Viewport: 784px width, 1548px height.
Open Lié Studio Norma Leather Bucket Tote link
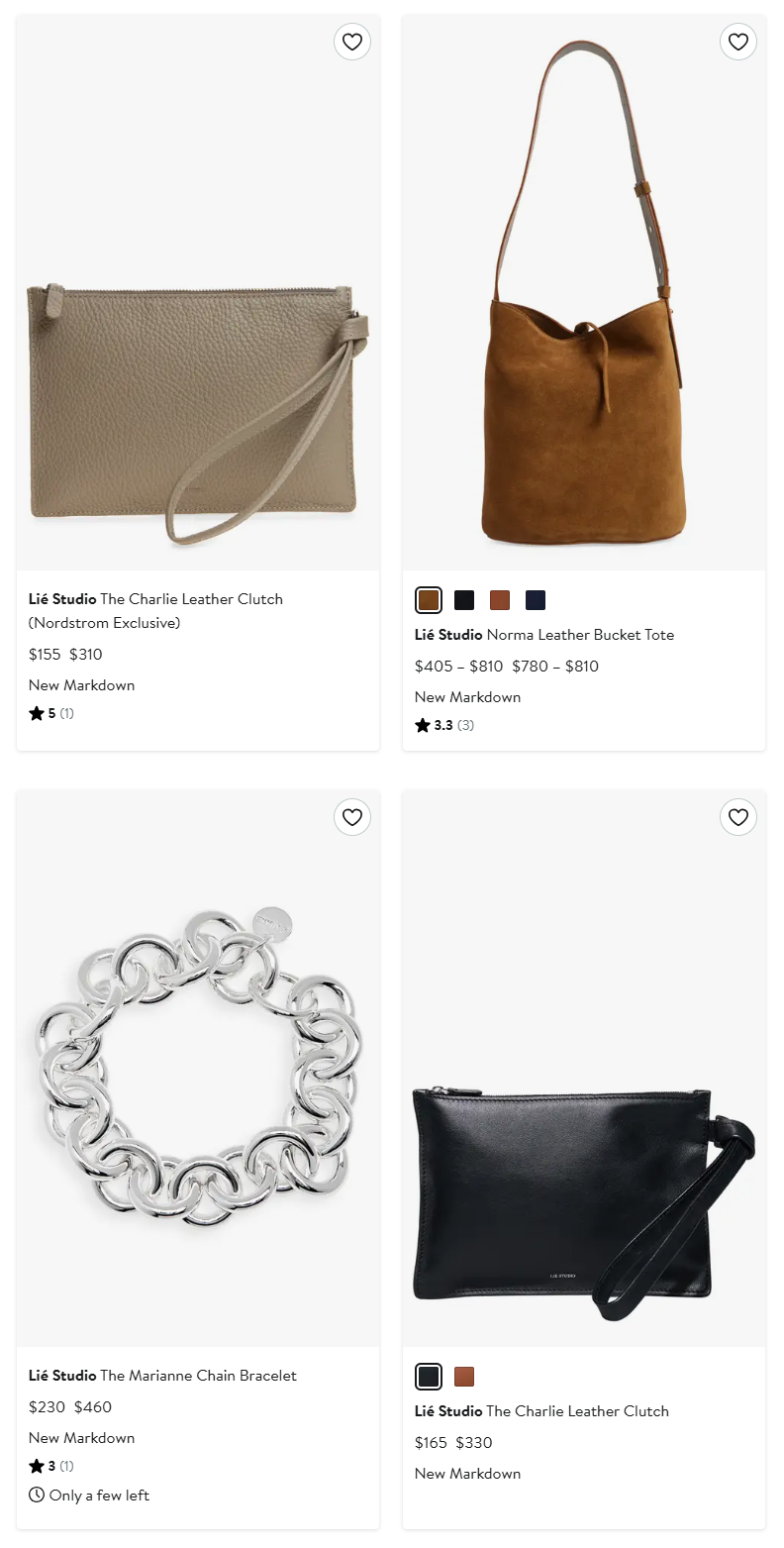pos(544,635)
